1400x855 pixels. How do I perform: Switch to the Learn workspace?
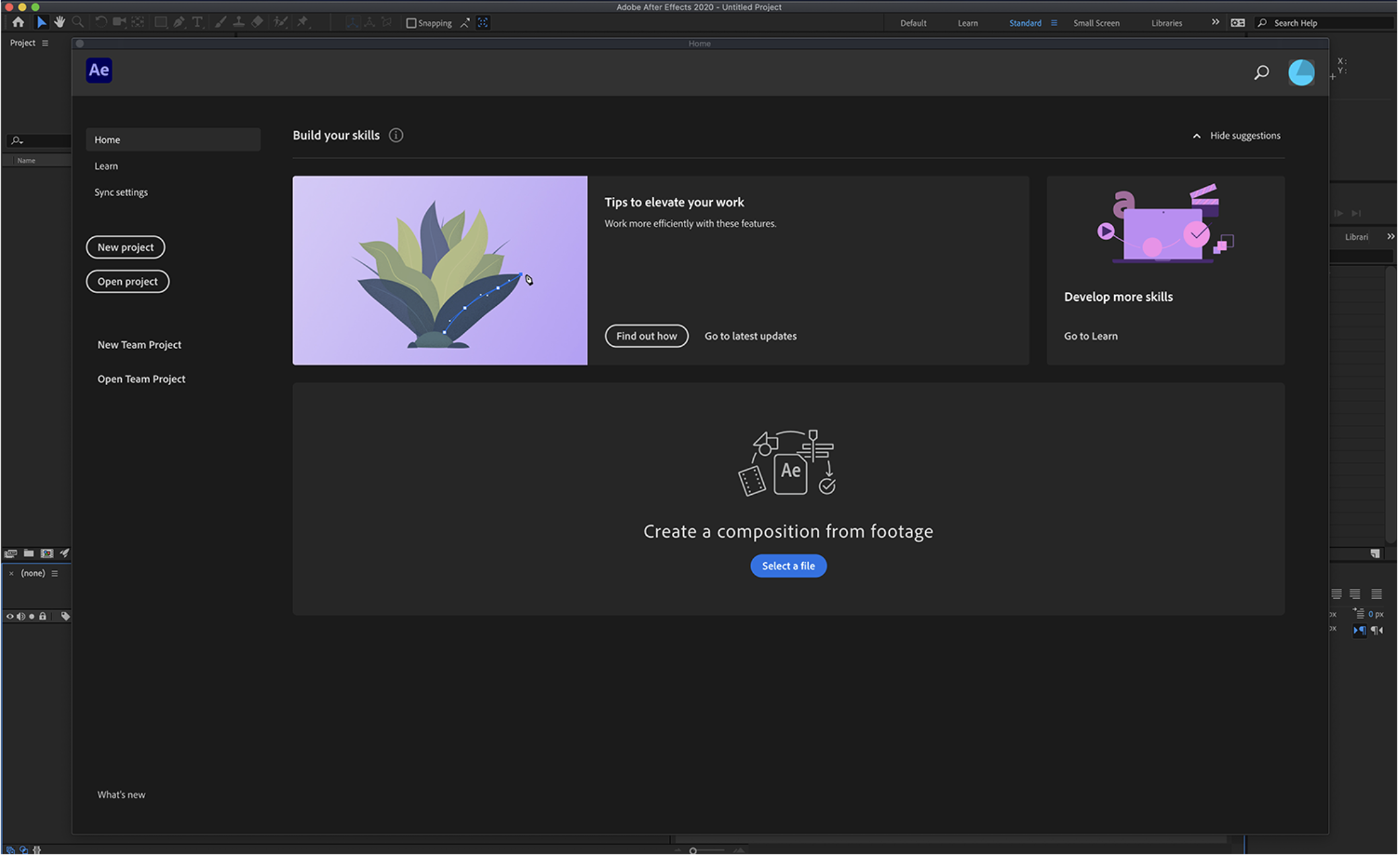click(968, 23)
